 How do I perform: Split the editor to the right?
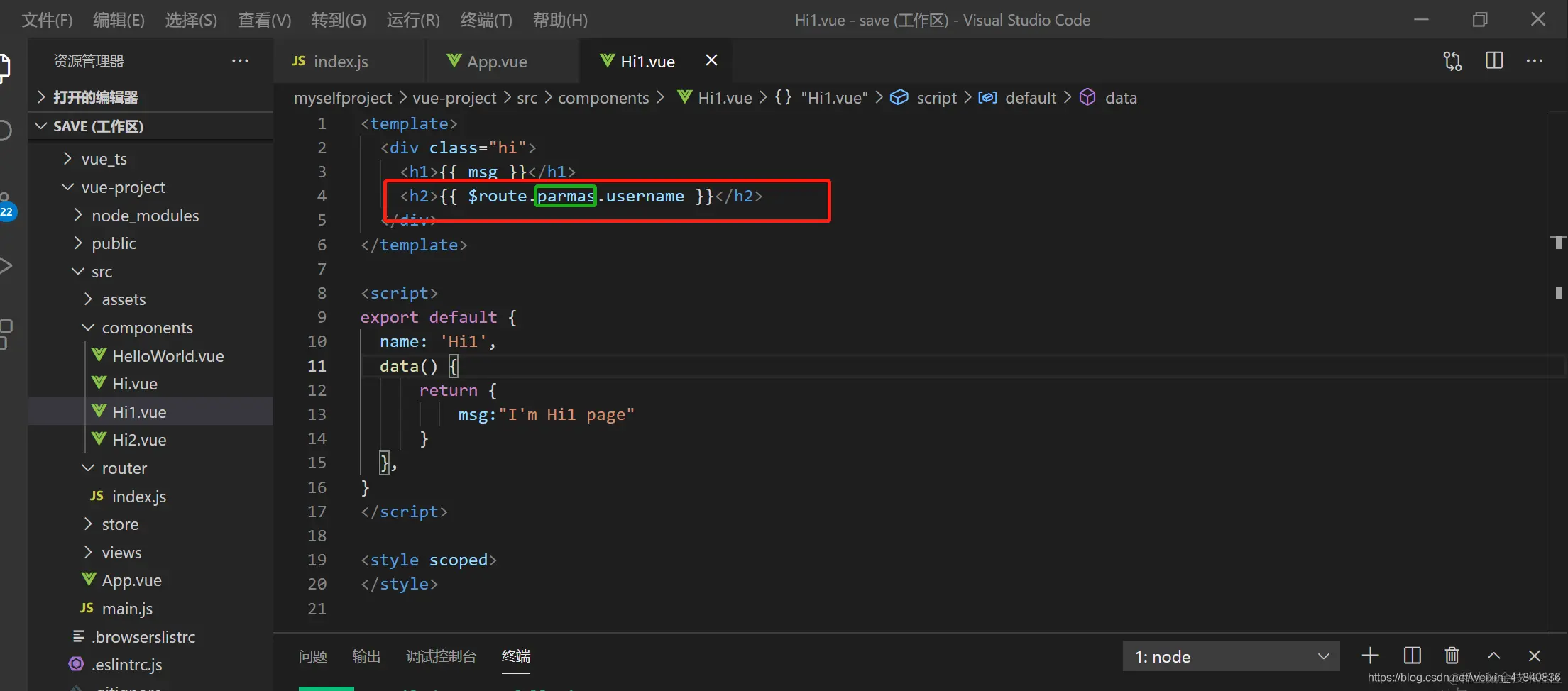tap(1494, 61)
